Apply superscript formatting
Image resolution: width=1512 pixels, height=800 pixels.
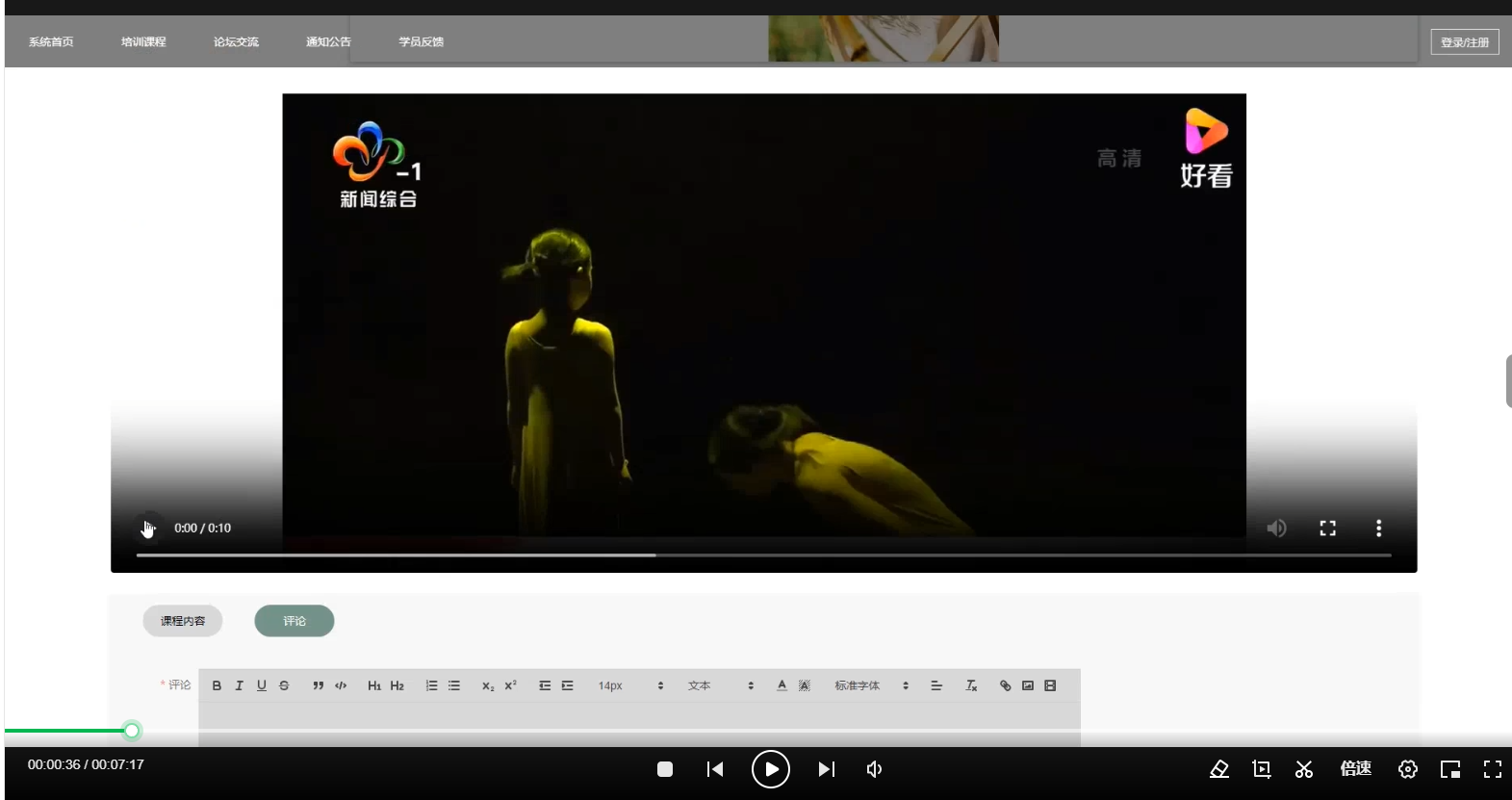511,685
